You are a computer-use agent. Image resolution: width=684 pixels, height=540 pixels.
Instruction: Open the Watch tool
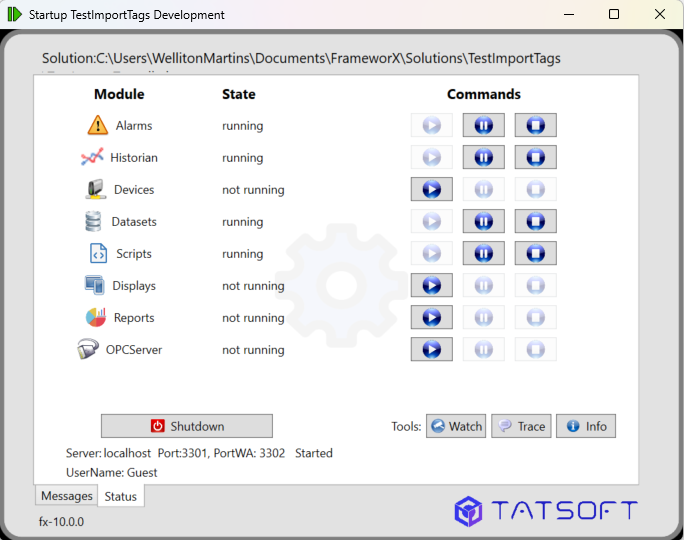(456, 426)
